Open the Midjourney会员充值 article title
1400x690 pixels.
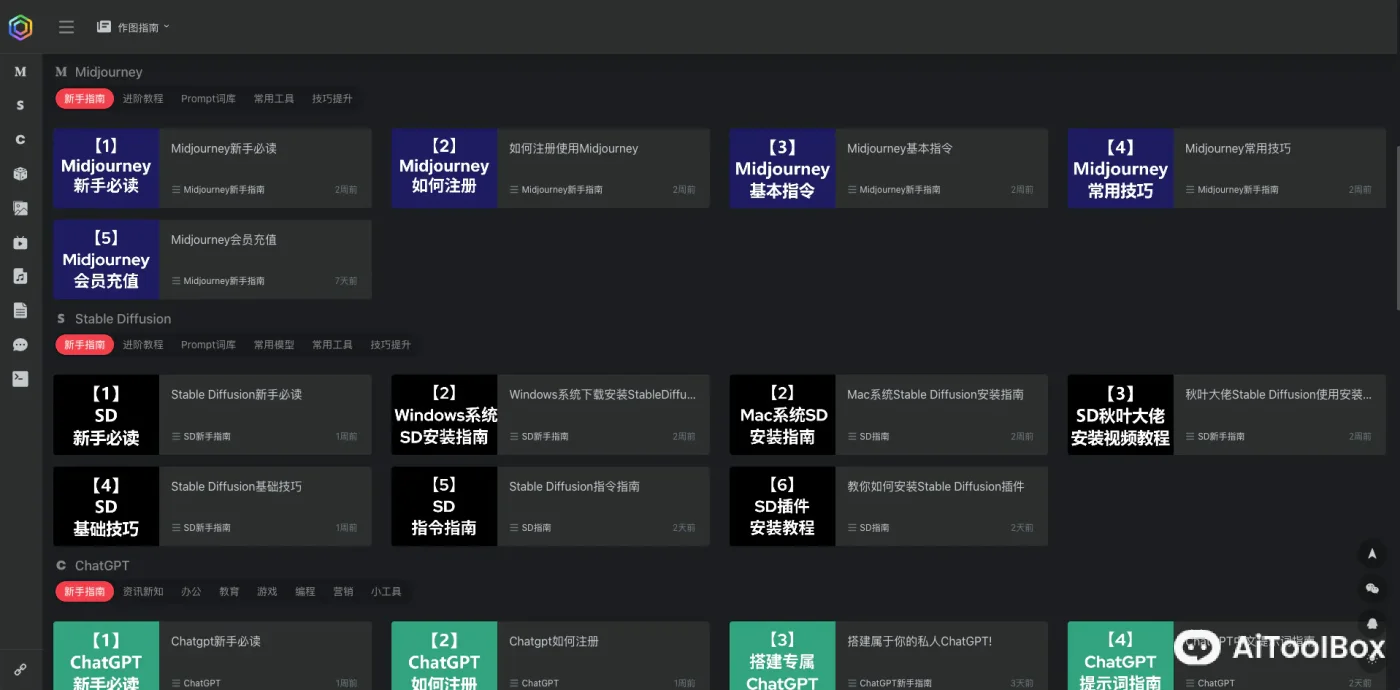tap(224, 240)
